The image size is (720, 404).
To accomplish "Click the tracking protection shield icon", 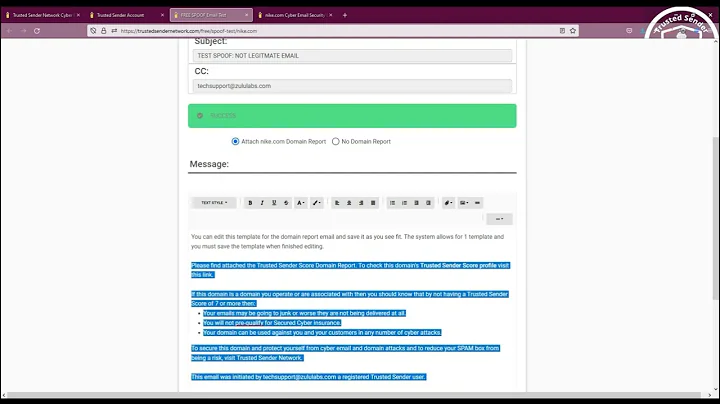I will click(93, 31).
